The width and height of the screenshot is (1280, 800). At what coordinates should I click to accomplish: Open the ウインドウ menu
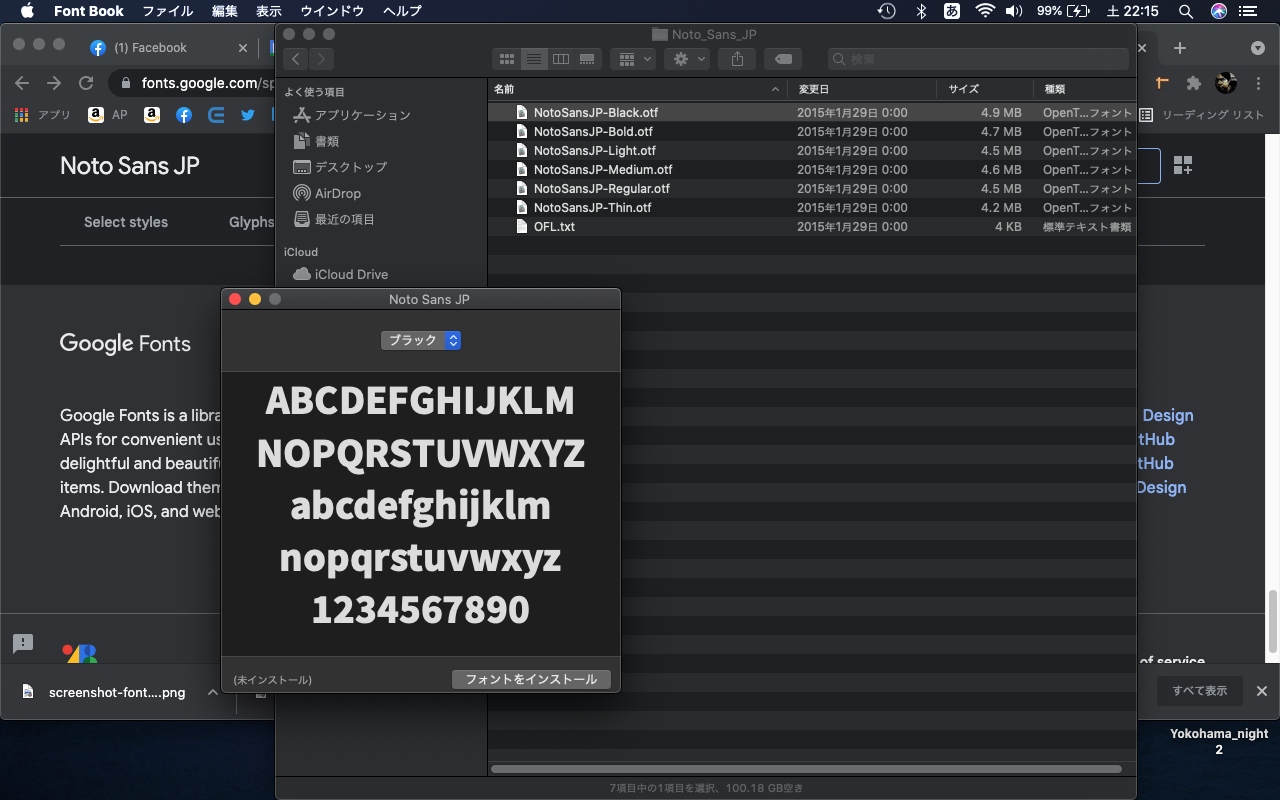pyautogui.click(x=333, y=11)
